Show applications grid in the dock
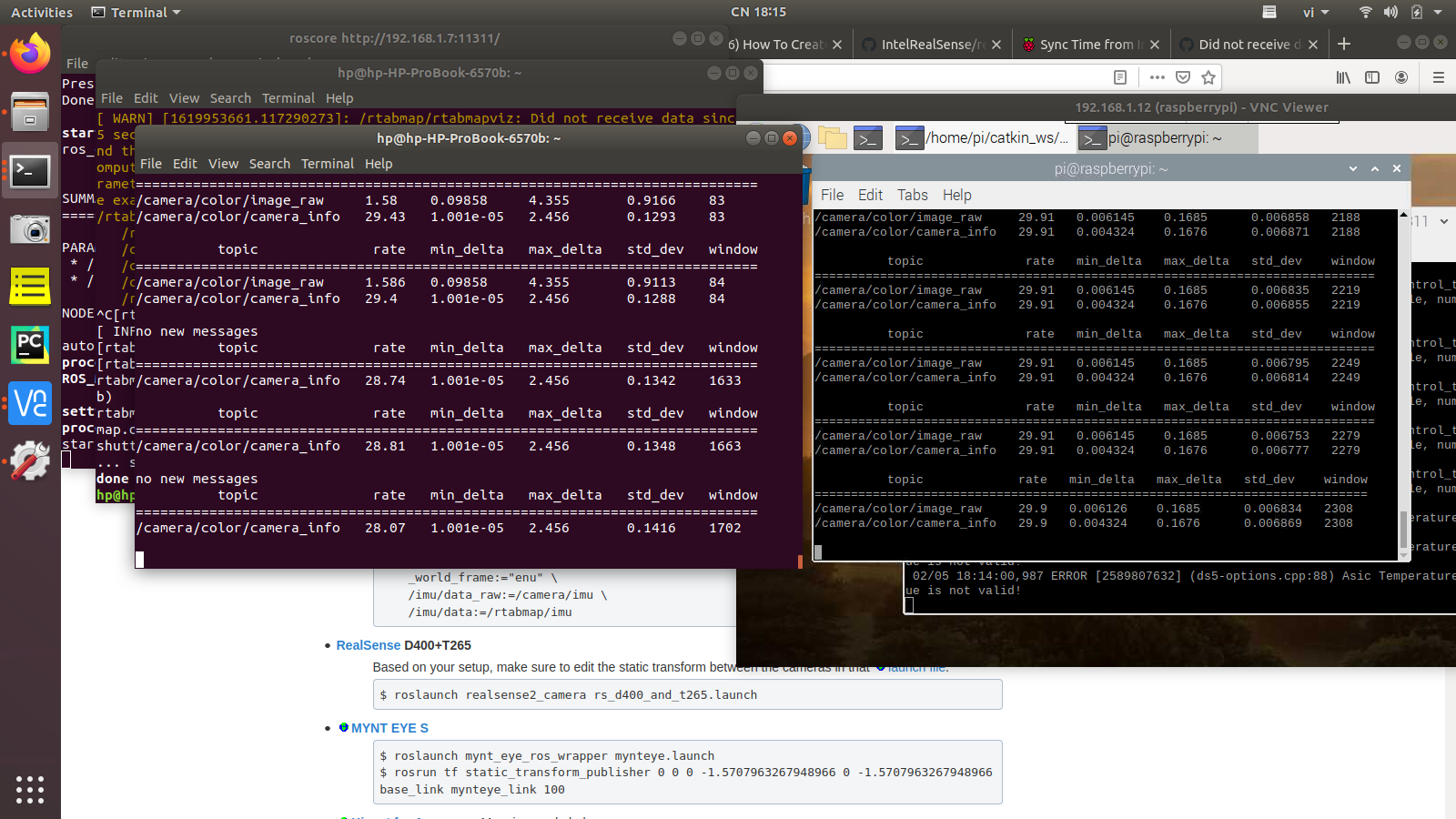 pos(30,789)
